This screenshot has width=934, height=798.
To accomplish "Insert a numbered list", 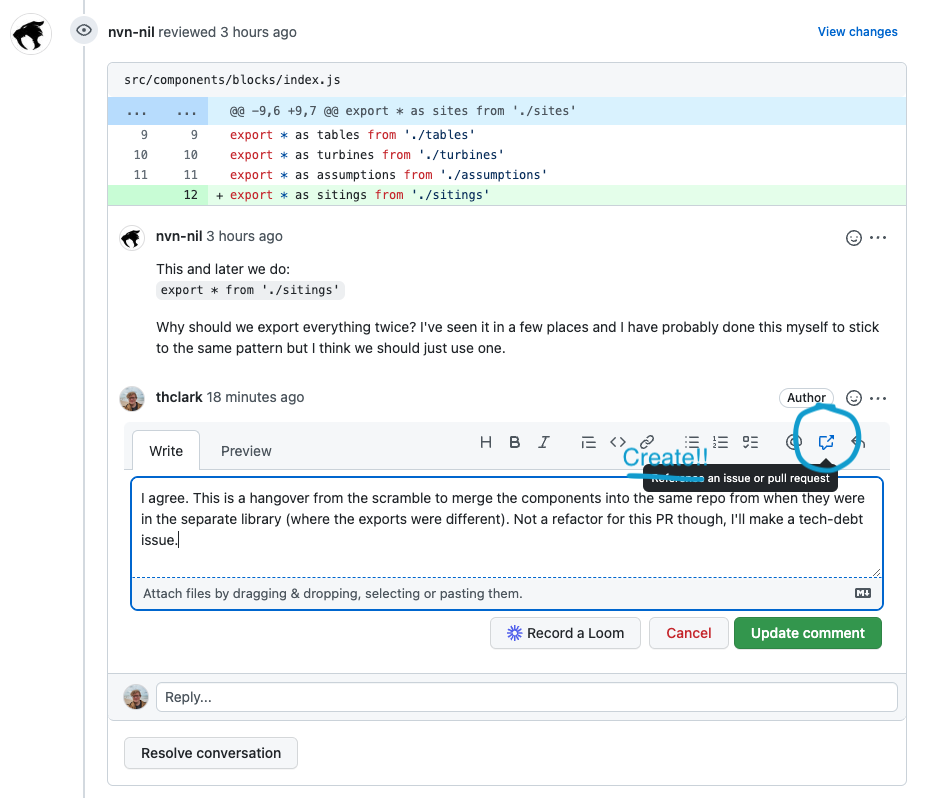I will click(721, 442).
